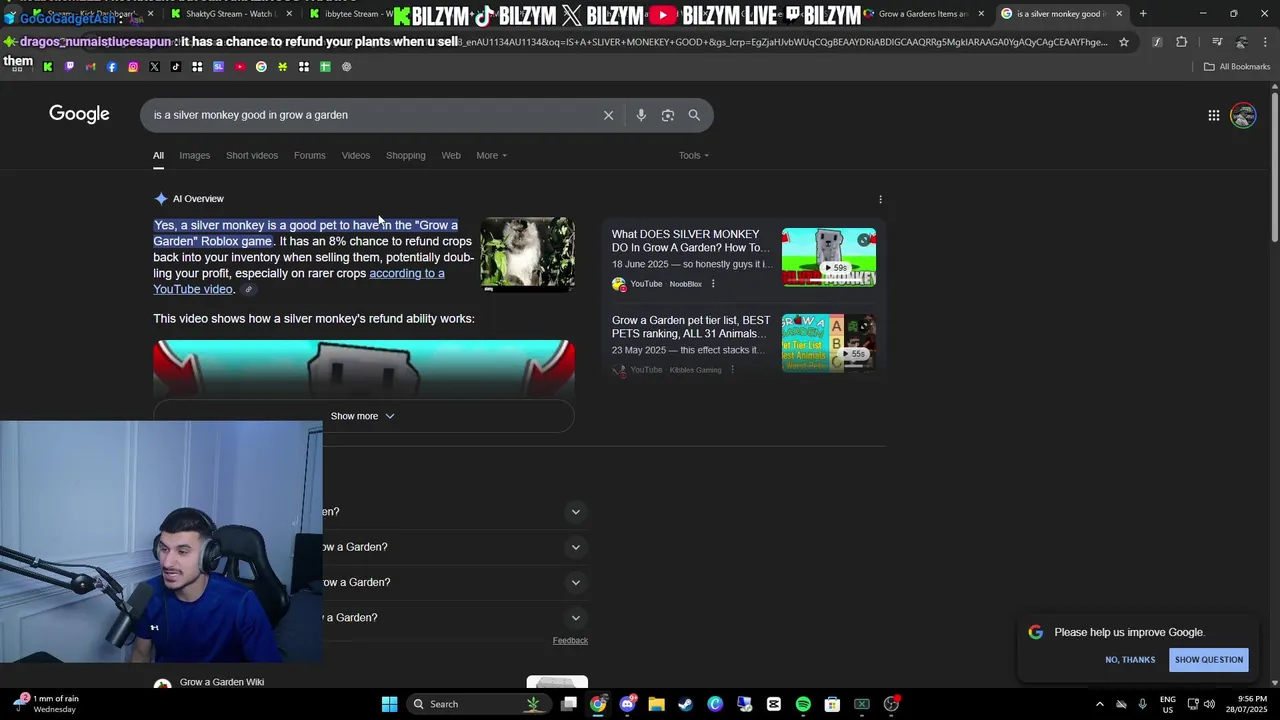Open the YouTube bookmark icon

[x=240, y=67]
